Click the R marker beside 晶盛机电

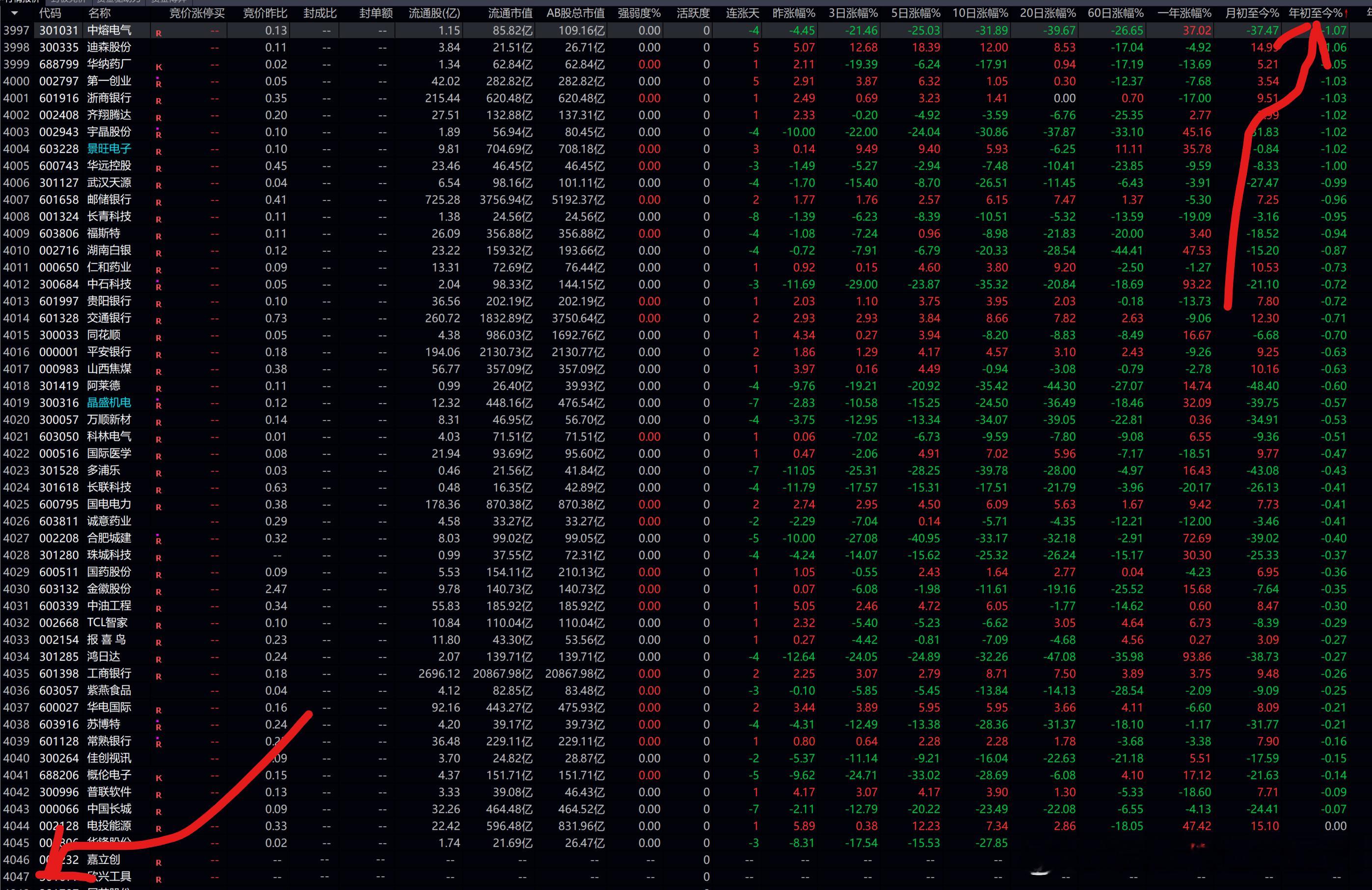point(159,404)
